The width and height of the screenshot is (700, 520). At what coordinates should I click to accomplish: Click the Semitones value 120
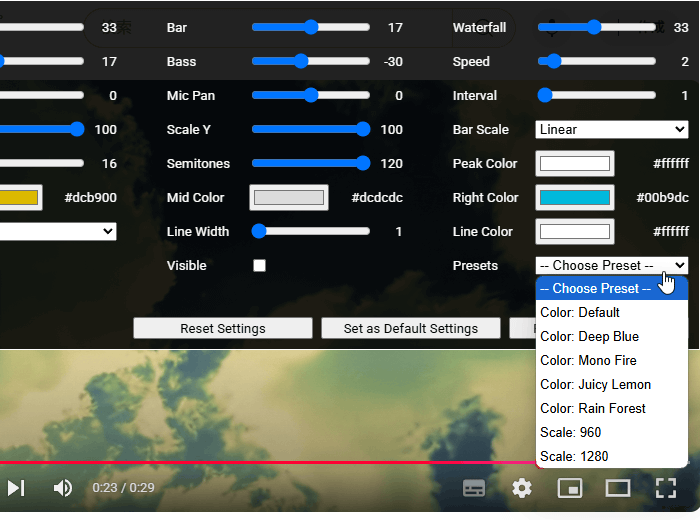point(392,163)
